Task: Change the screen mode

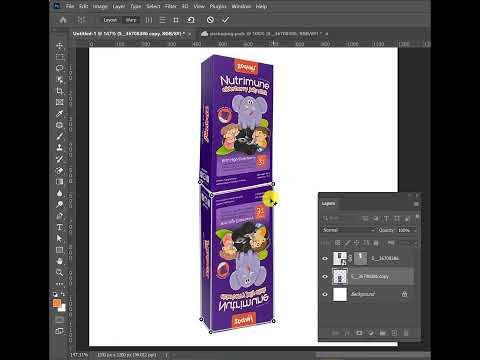Action: pos(60,331)
